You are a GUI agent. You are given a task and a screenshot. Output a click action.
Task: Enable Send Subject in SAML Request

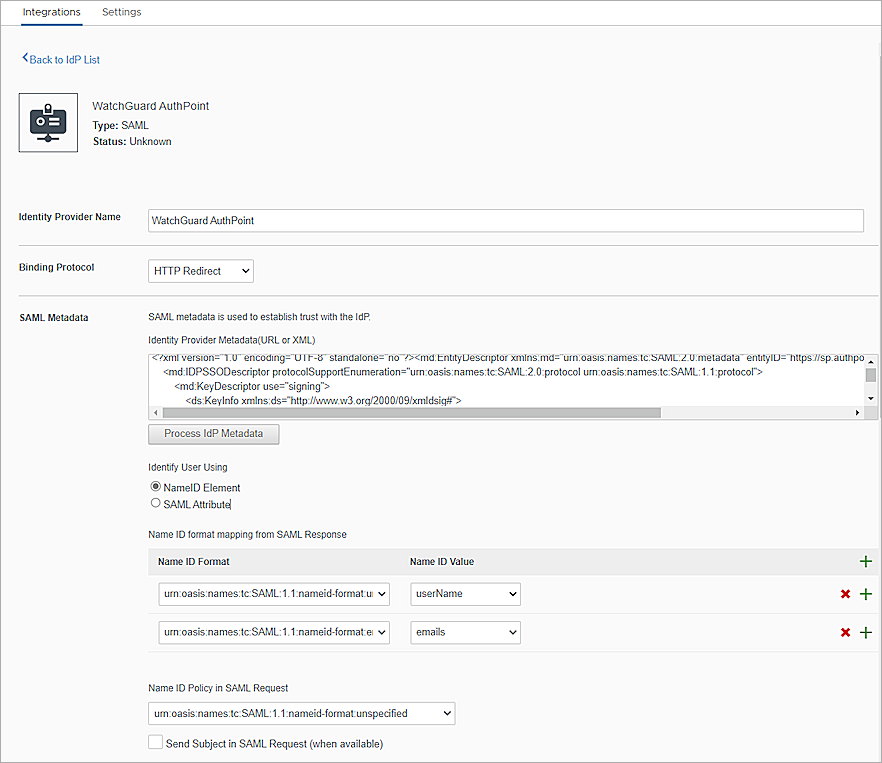(x=155, y=741)
